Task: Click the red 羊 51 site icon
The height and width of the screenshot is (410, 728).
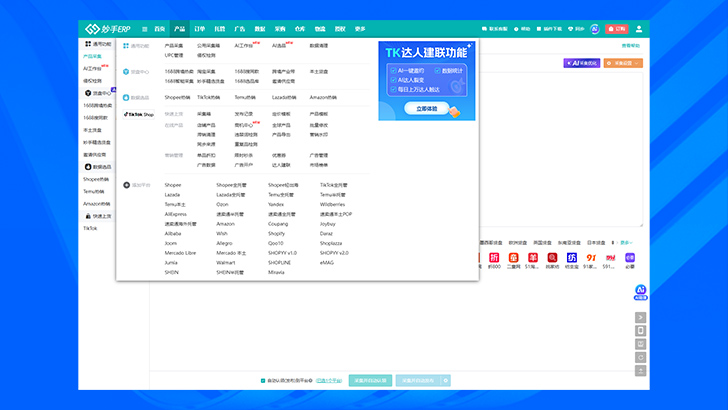Action: click(x=533, y=258)
